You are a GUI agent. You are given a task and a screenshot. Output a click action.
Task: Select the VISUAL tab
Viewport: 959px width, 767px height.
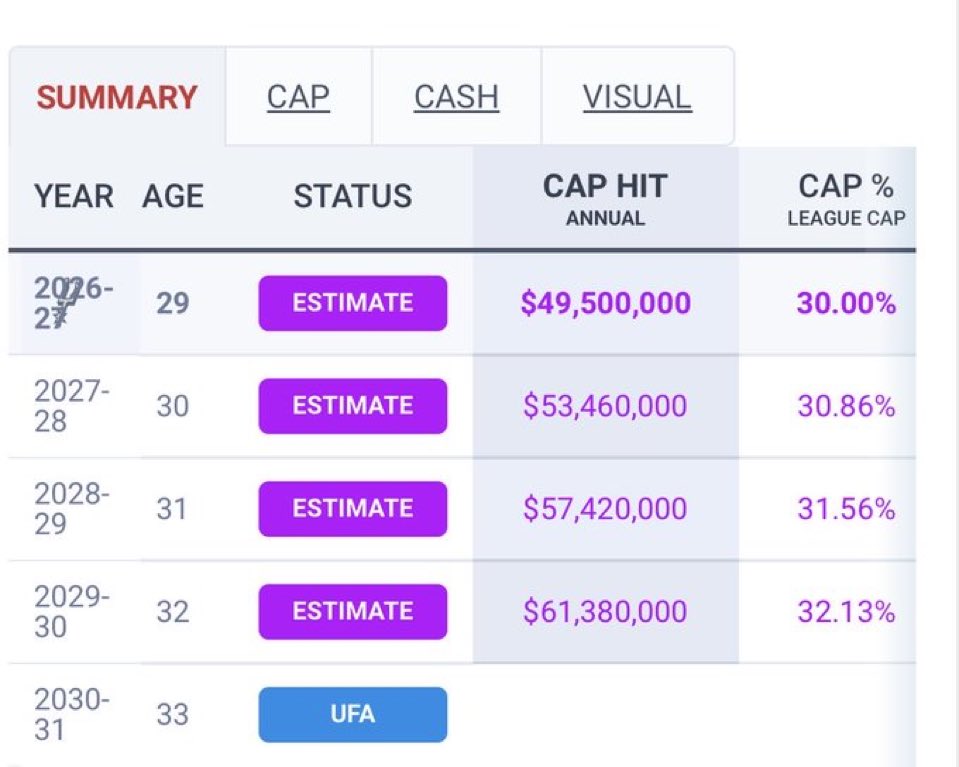click(x=637, y=97)
